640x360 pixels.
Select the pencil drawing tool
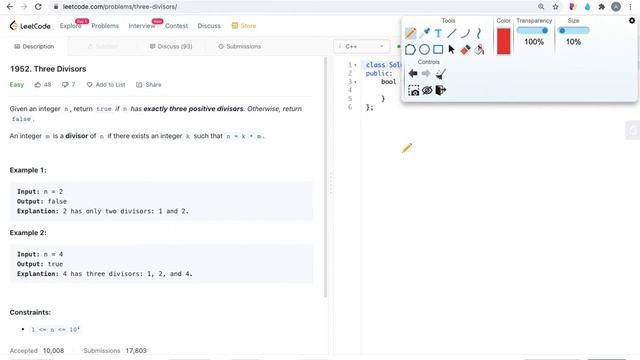[x=411, y=33]
